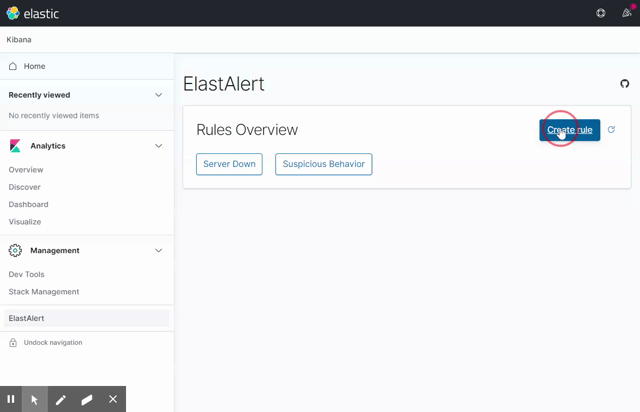This screenshot has width=640, height=412.
Task: Click the Rules Overview heading
Action: [247, 130]
